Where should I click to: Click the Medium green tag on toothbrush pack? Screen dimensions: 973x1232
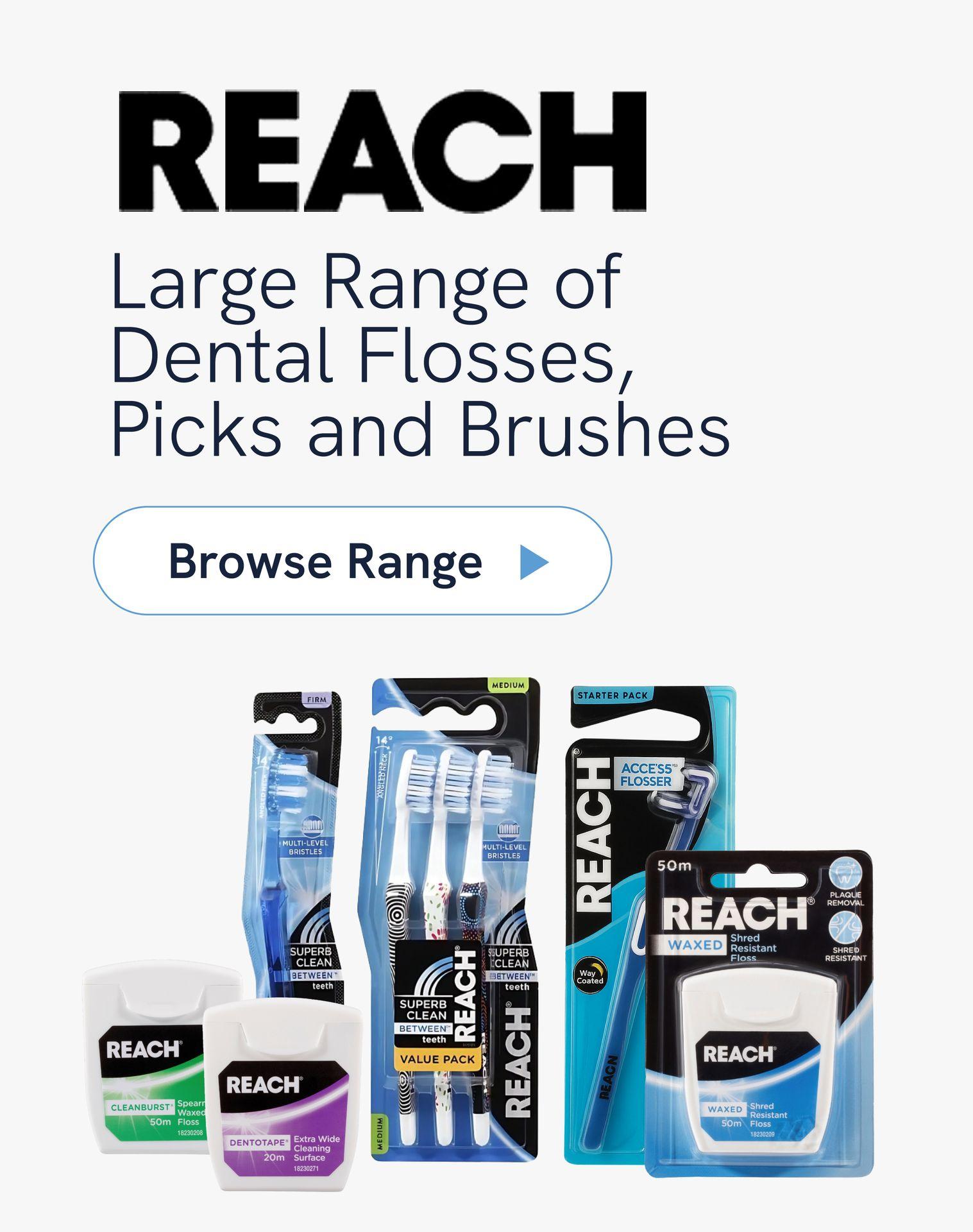click(508, 685)
